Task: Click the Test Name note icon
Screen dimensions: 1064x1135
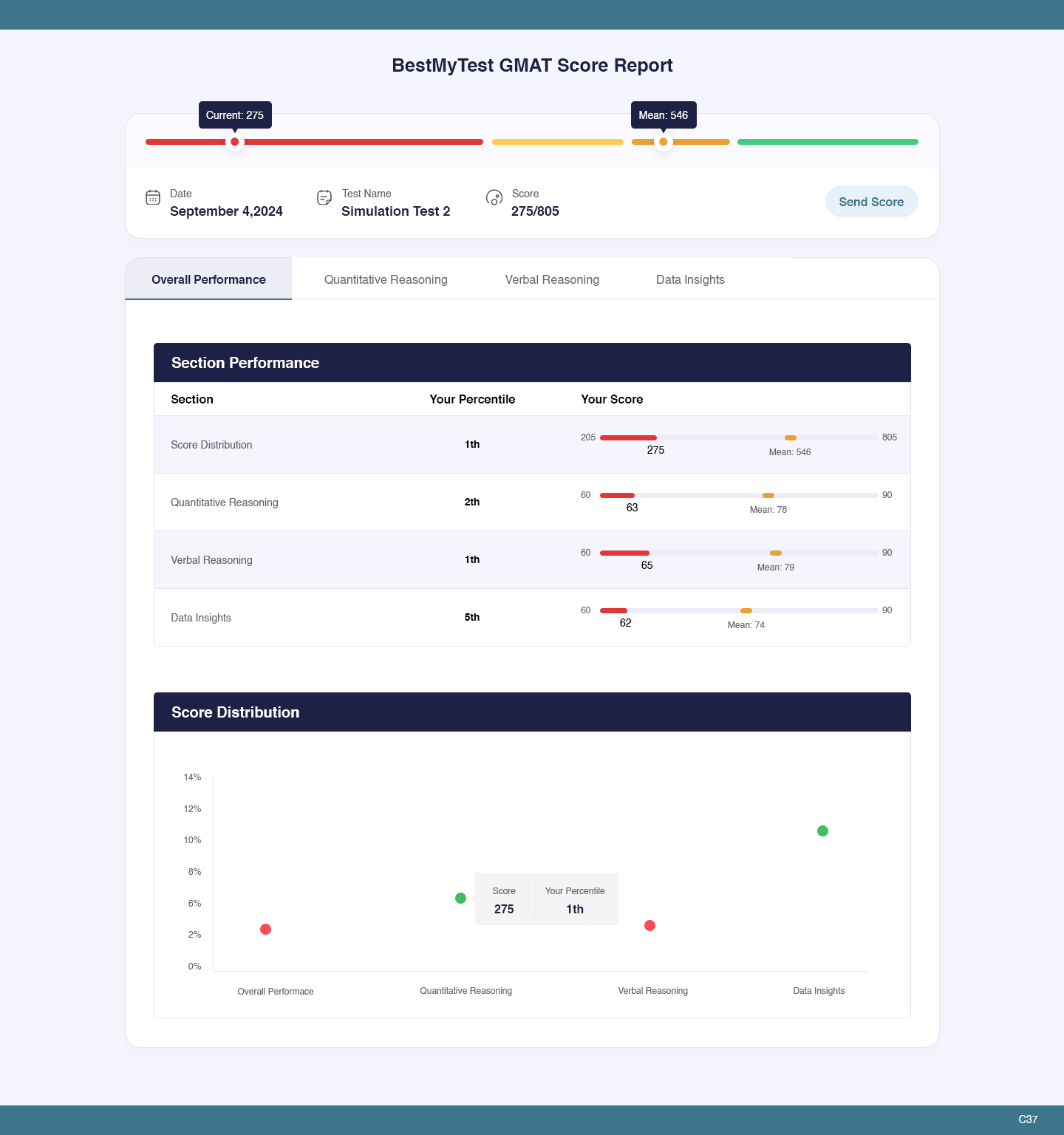Action: 324,197
